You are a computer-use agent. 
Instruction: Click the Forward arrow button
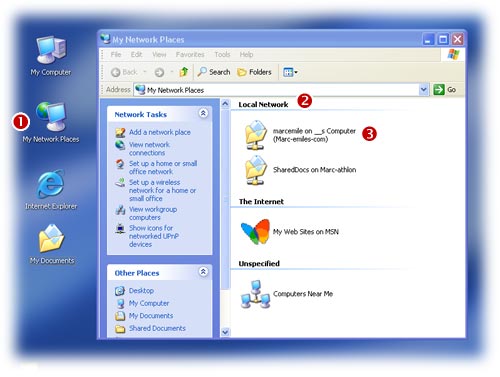point(159,72)
